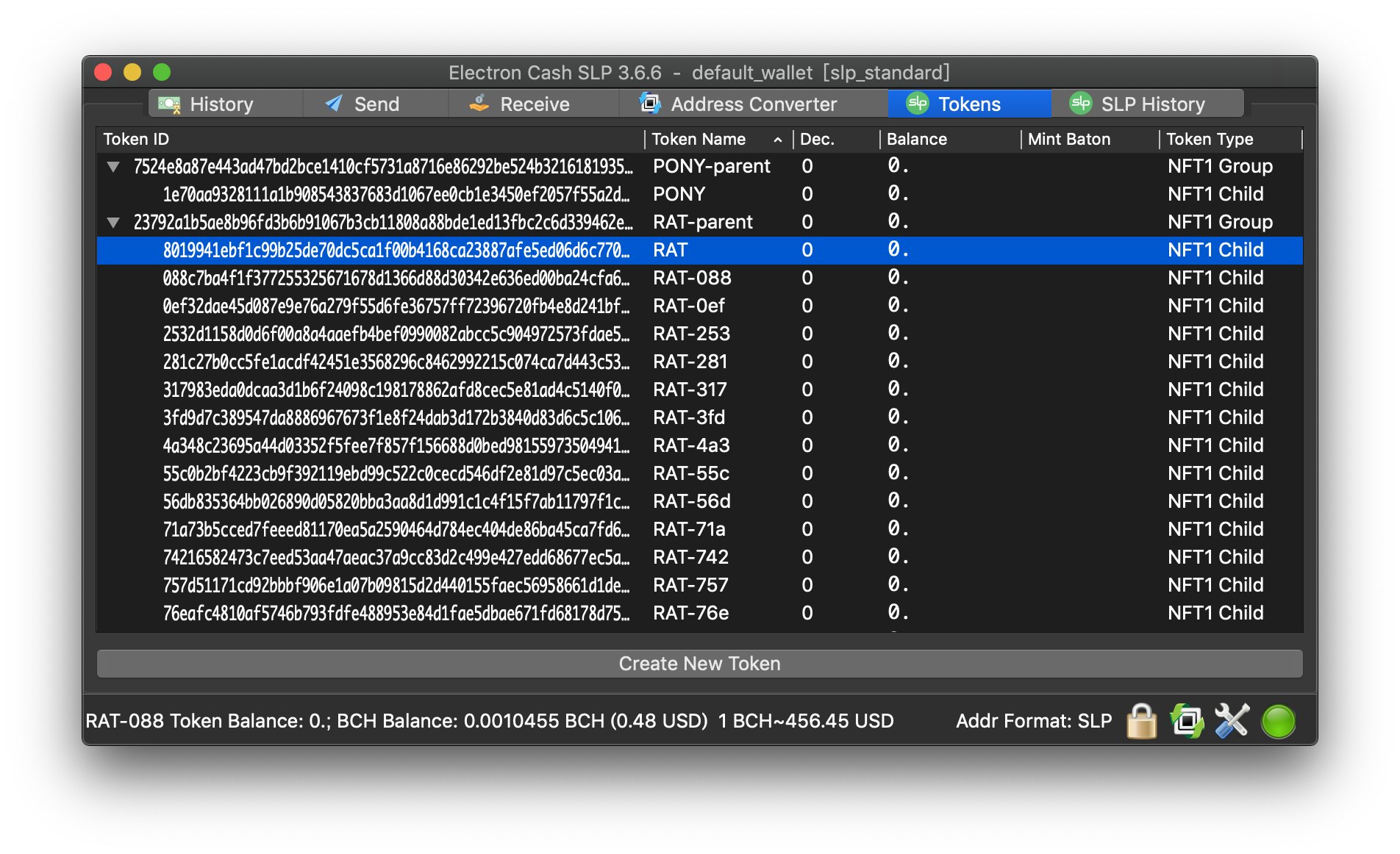Image resolution: width=1400 pixels, height=854 pixels.
Task: Switch to the SLP History tab
Action: pos(1147,104)
